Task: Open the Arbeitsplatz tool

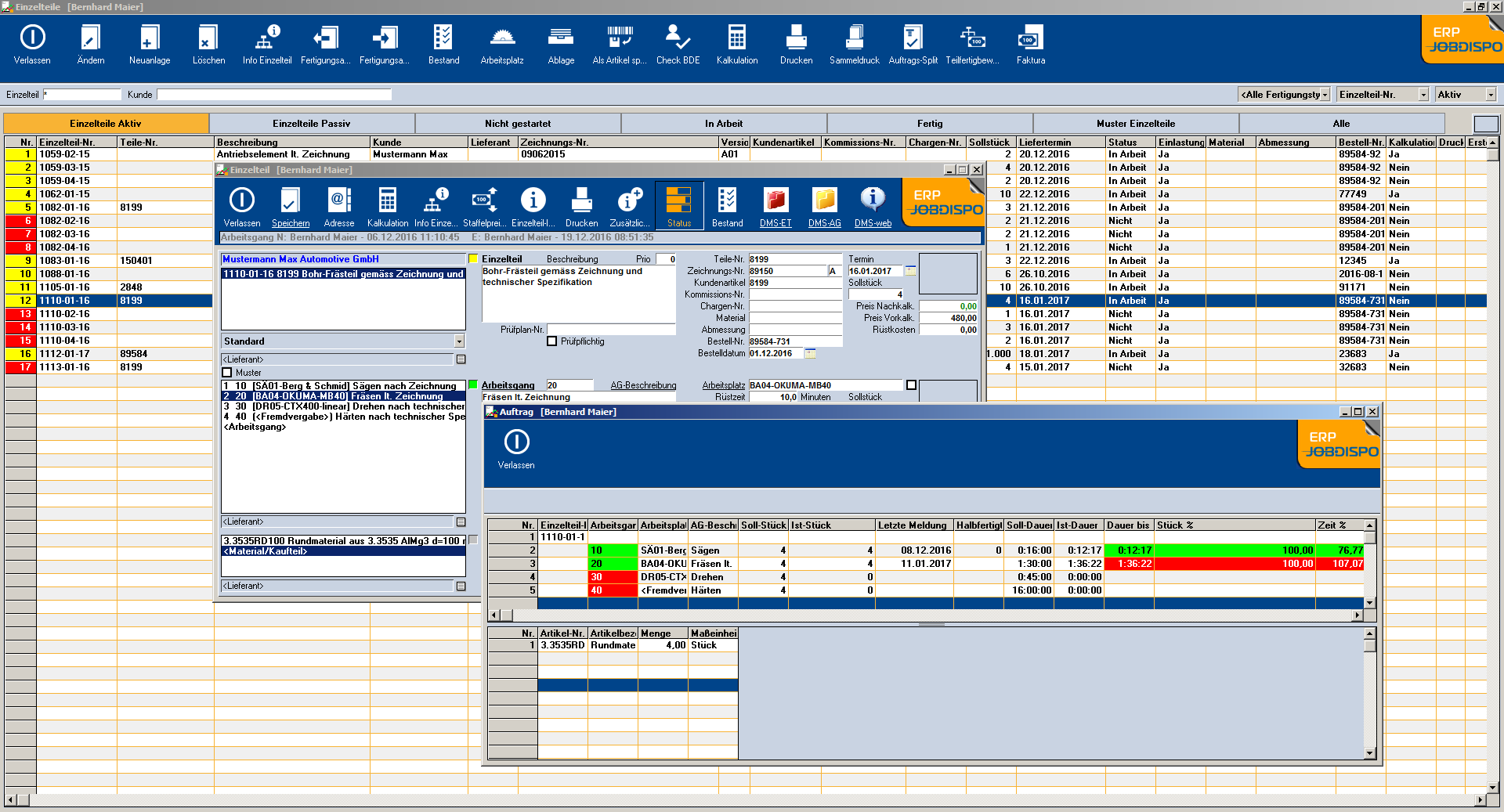Action: tap(501, 43)
